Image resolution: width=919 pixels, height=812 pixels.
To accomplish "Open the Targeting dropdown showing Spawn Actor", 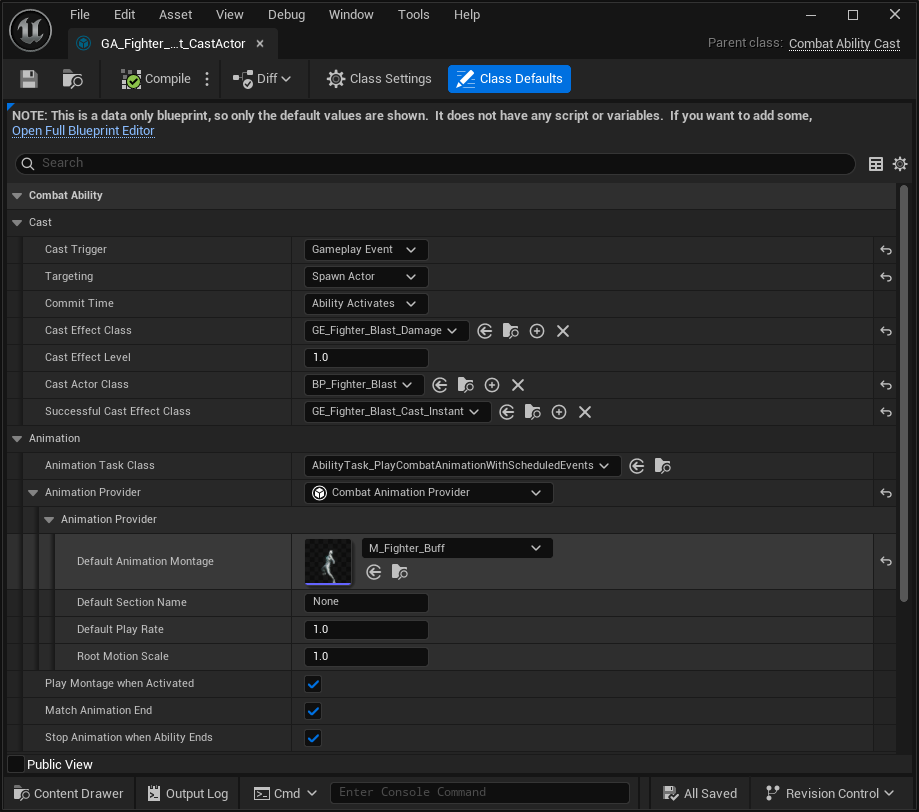I will (366, 277).
